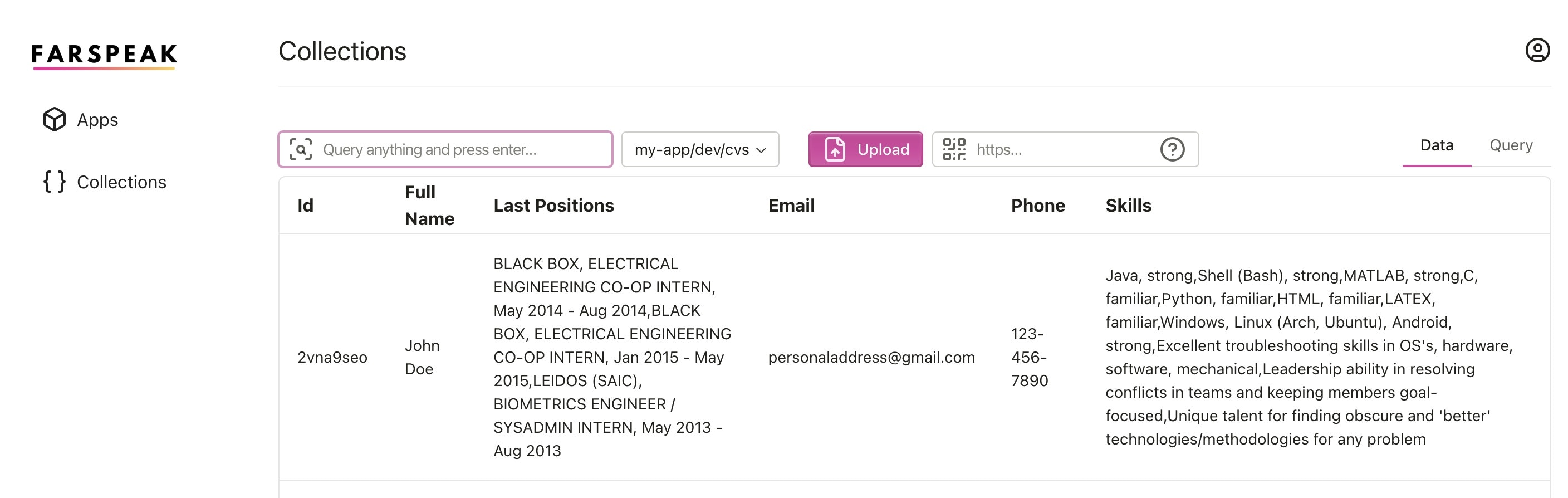Viewport: 1568px width, 498px height.
Task: Select the row with Id 2vna9seo
Action: 332,358
